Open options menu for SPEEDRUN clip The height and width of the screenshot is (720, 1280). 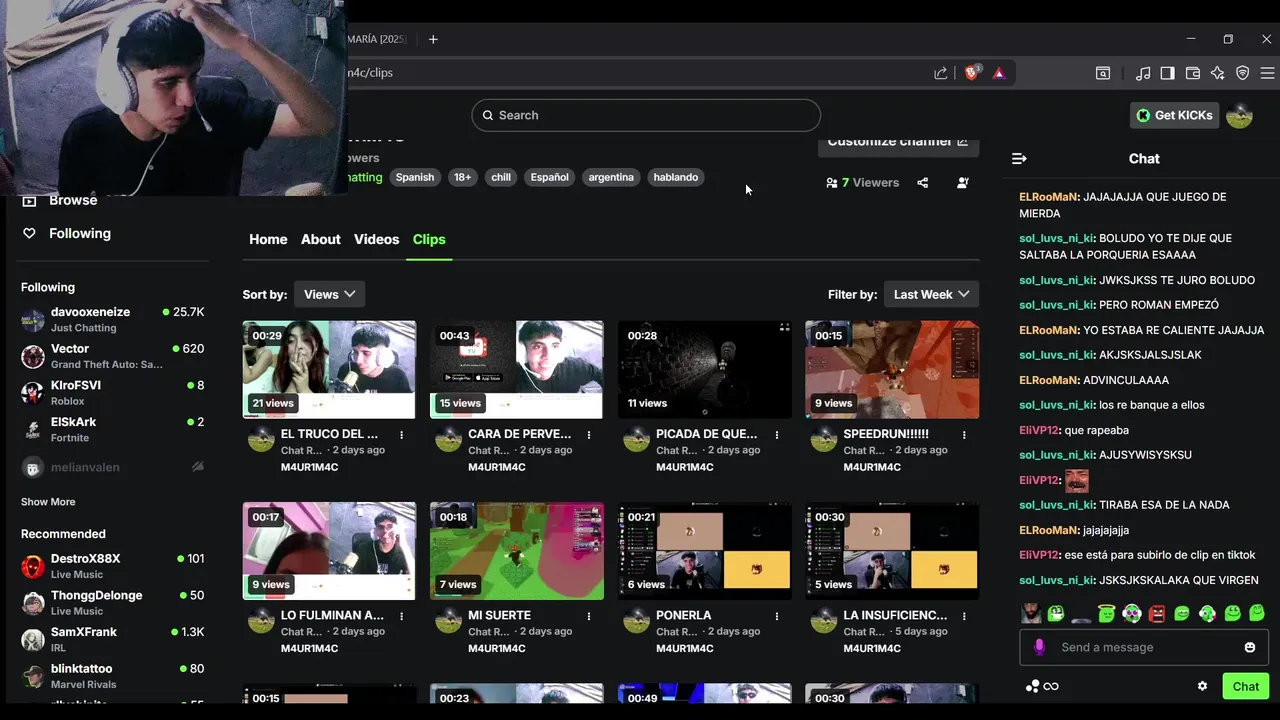tap(964, 435)
